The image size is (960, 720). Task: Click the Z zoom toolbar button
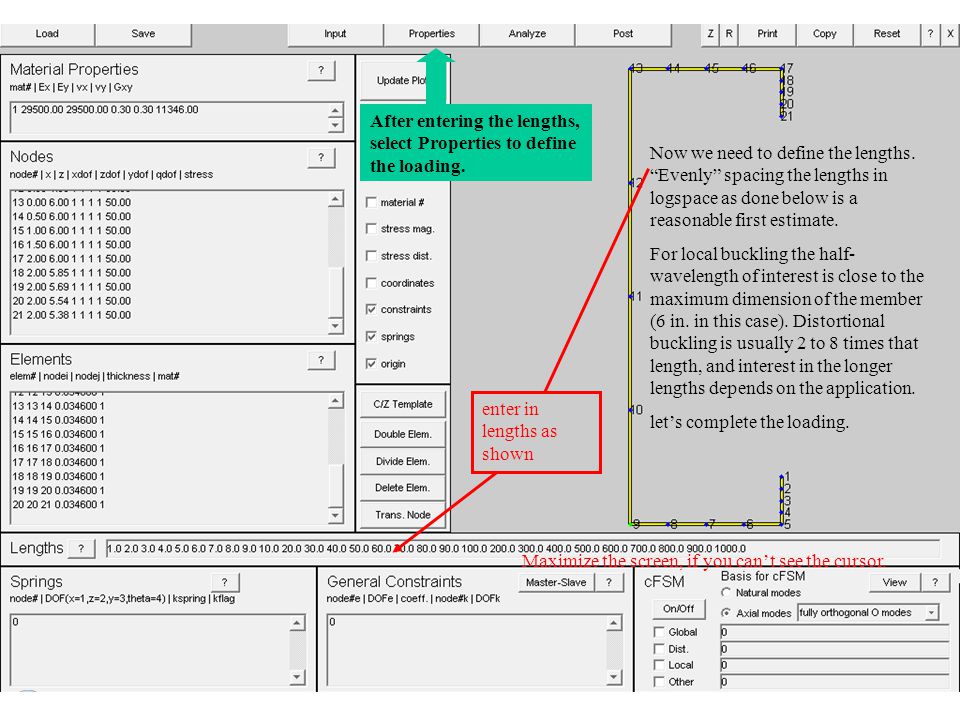click(710, 34)
